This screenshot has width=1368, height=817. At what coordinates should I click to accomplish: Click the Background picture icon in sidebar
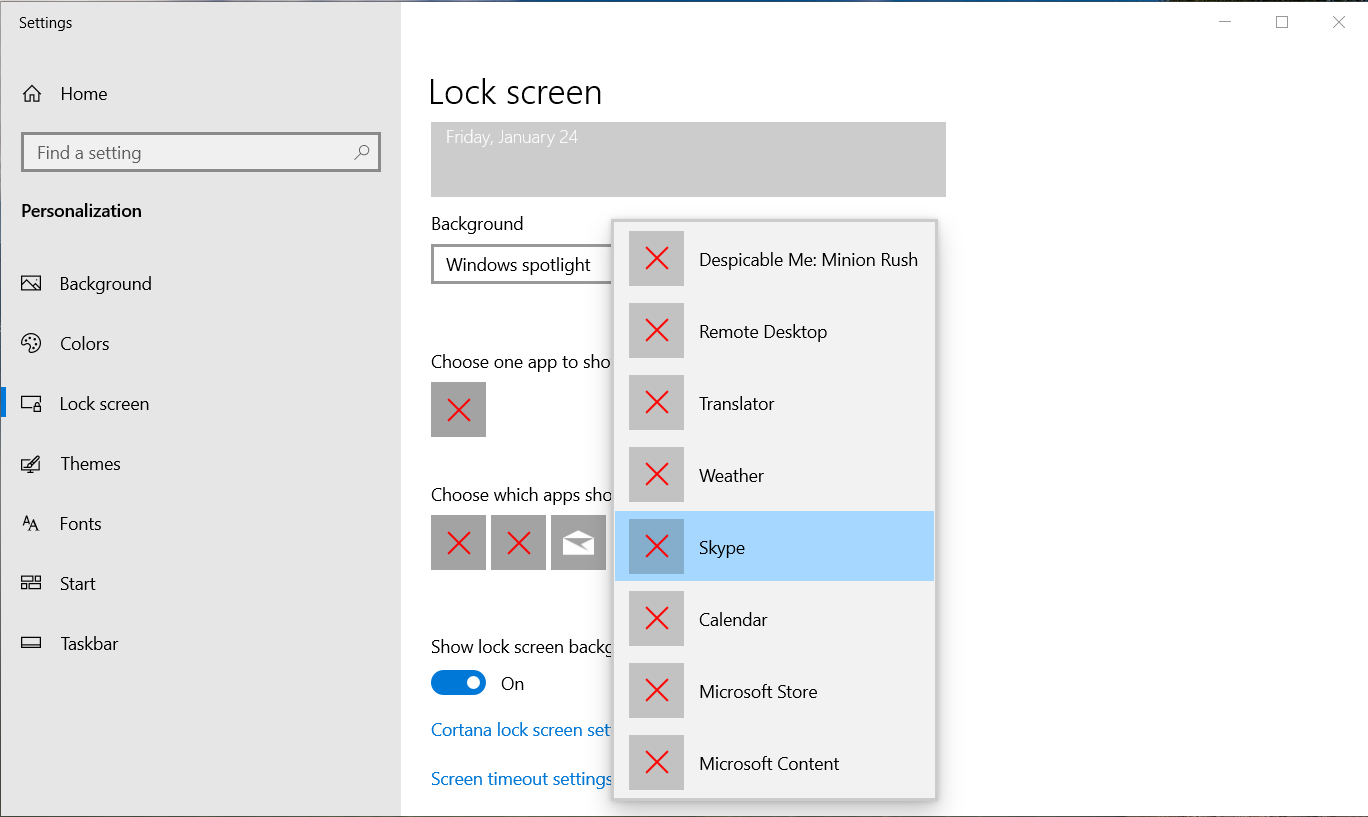pyautogui.click(x=31, y=284)
